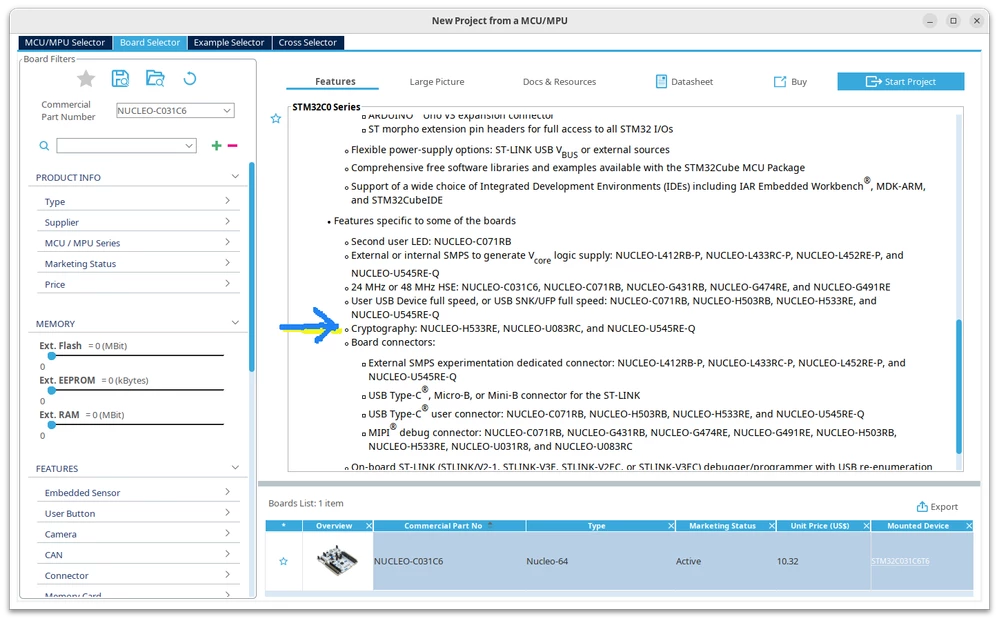Open the Datasheet document
999x621 pixels.
coord(684,82)
